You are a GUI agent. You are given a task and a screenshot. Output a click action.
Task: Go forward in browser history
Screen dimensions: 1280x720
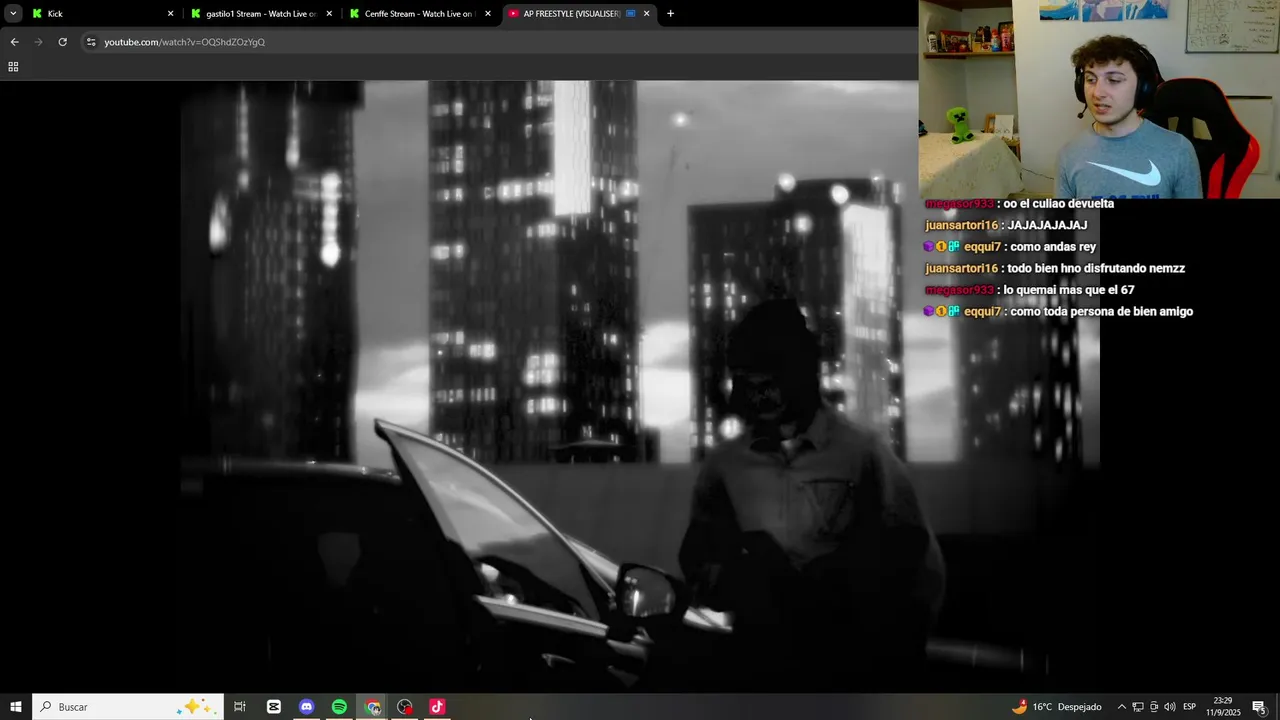click(38, 42)
